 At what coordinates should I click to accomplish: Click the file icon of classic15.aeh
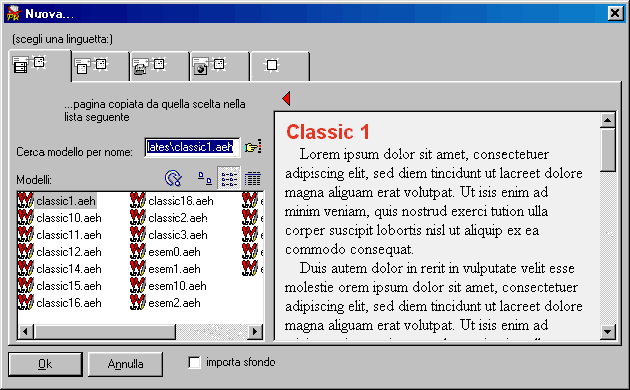click(25, 286)
